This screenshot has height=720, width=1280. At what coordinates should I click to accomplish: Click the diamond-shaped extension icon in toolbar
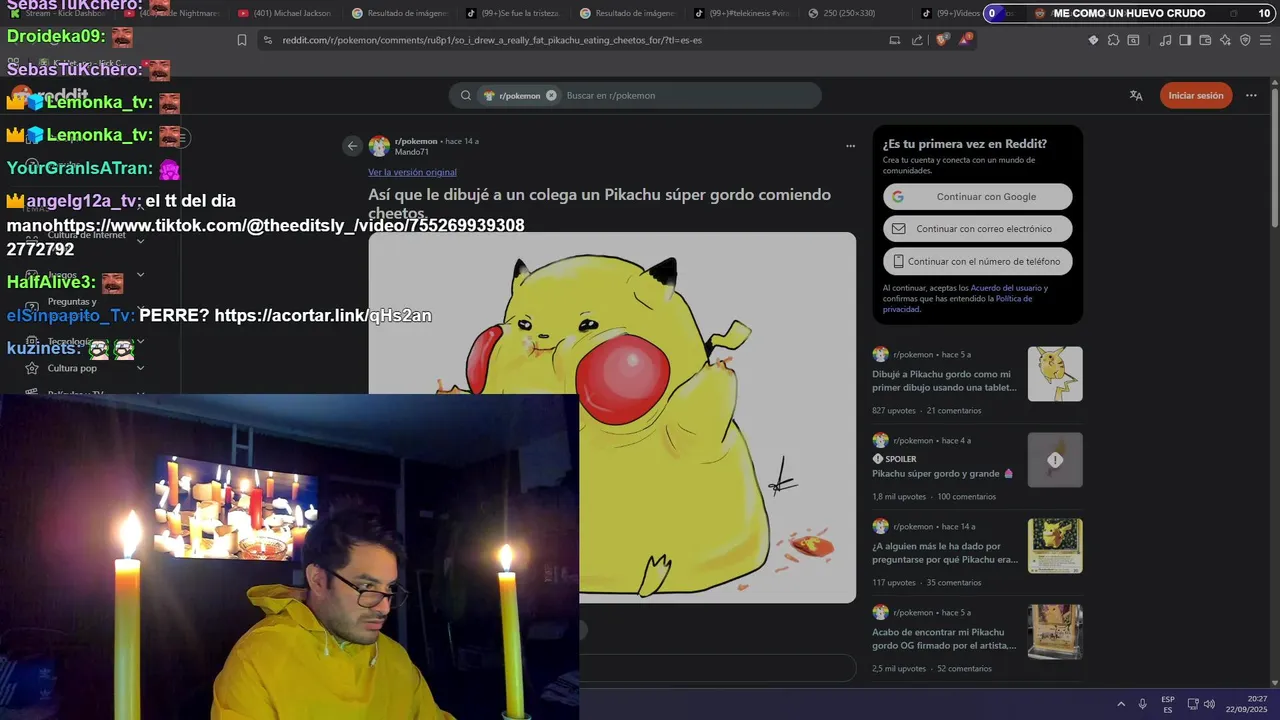point(1093,40)
